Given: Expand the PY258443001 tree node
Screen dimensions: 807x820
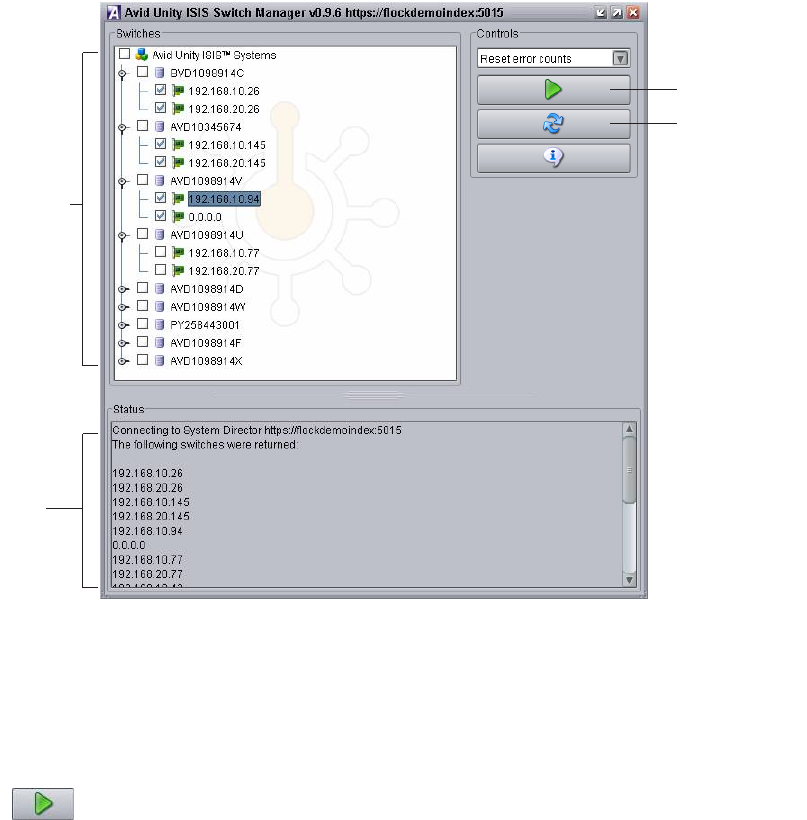Looking at the screenshot, I should [x=122, y=325].
